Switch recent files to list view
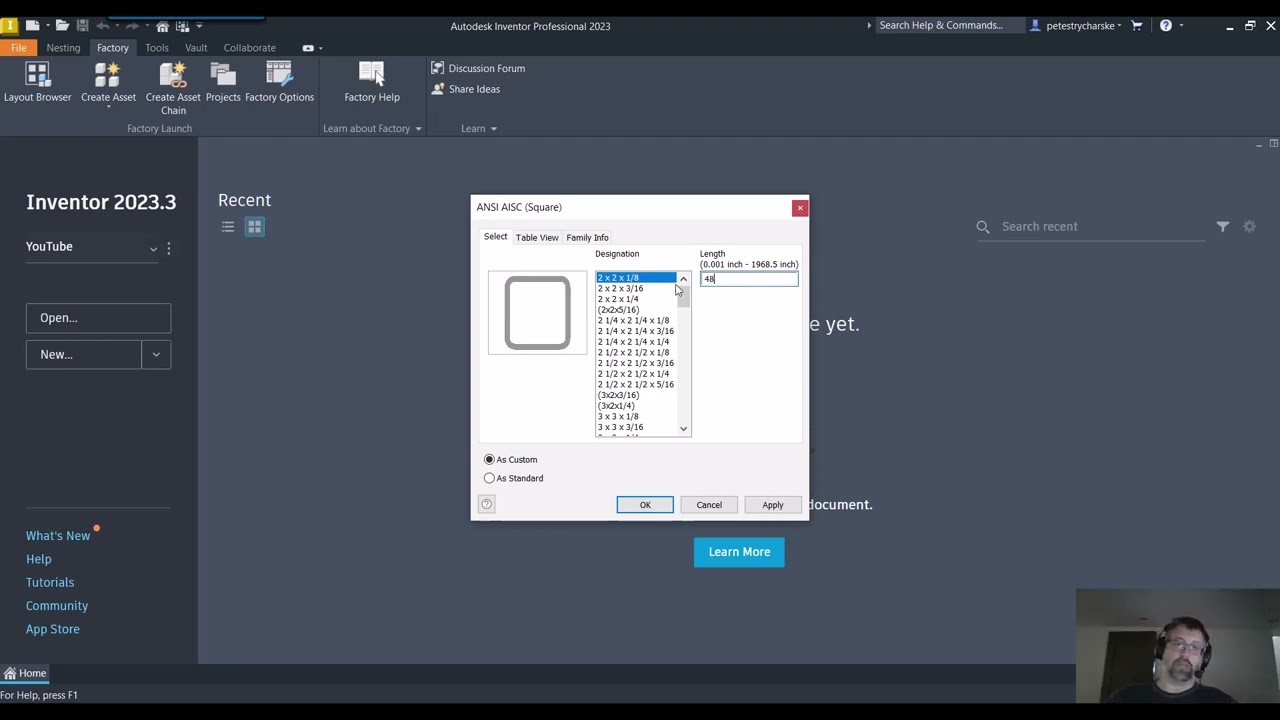Viewport: 1280px width, 720px height. (x=228, y=227)
